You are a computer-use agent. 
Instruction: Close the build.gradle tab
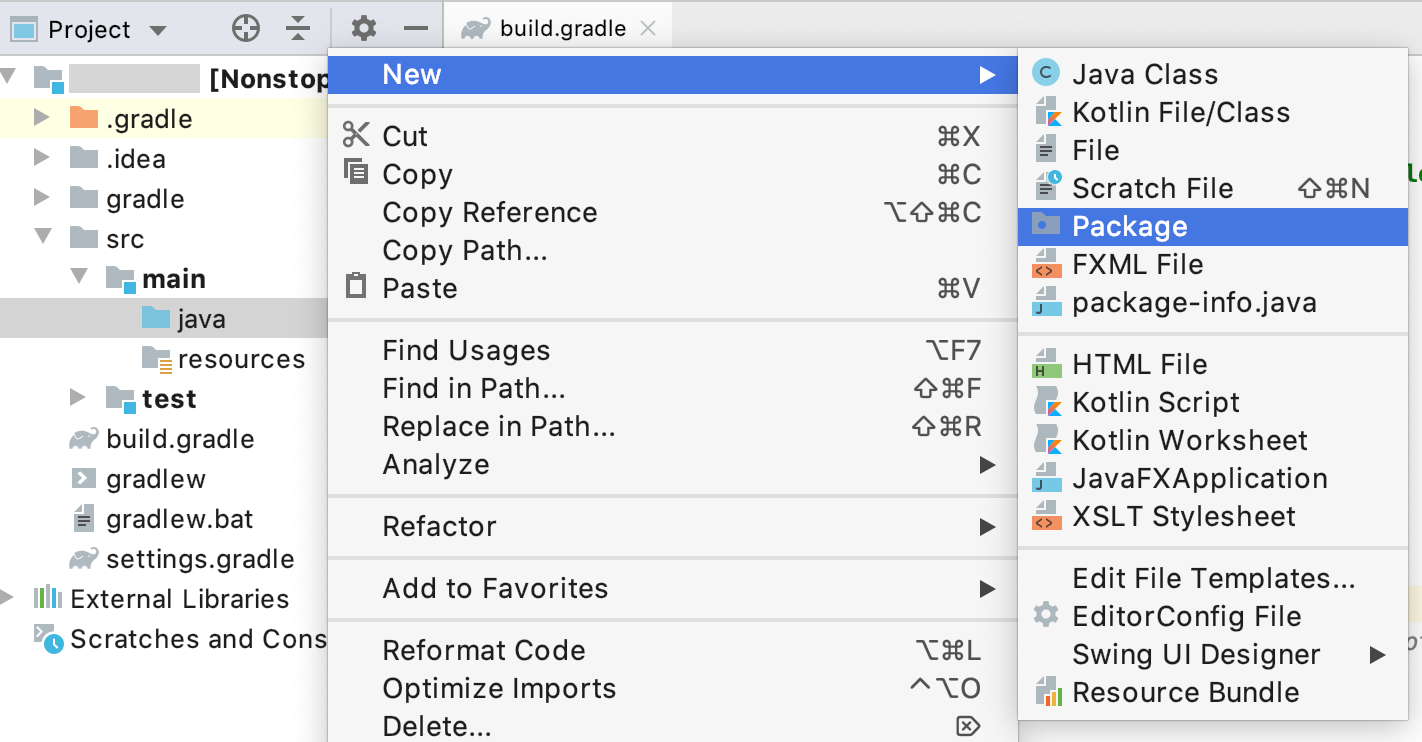coord(648,29)
